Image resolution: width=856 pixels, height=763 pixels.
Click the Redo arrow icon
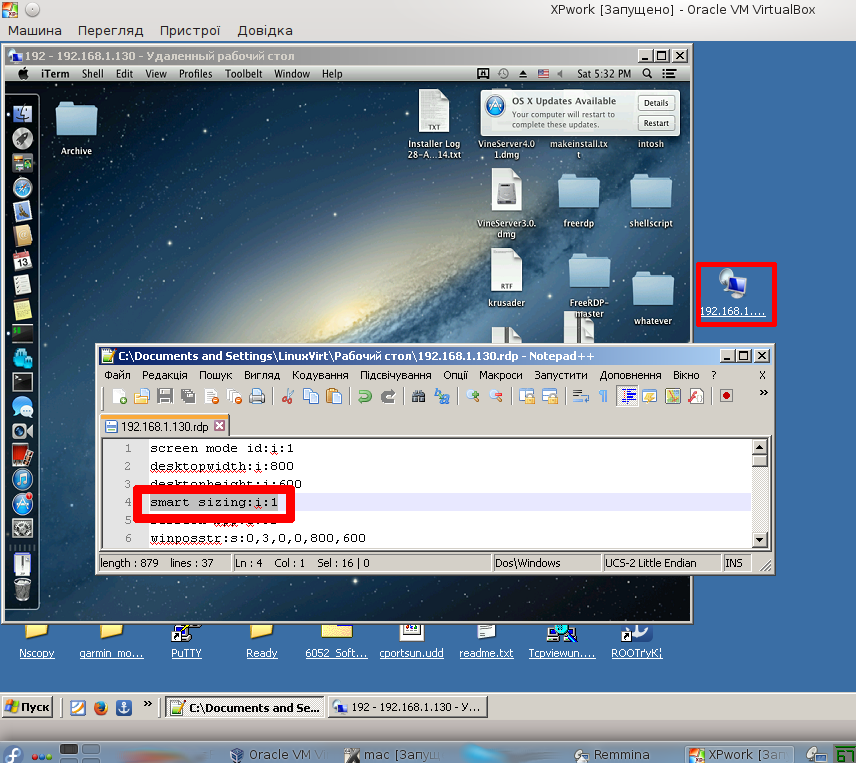point(388,396)
